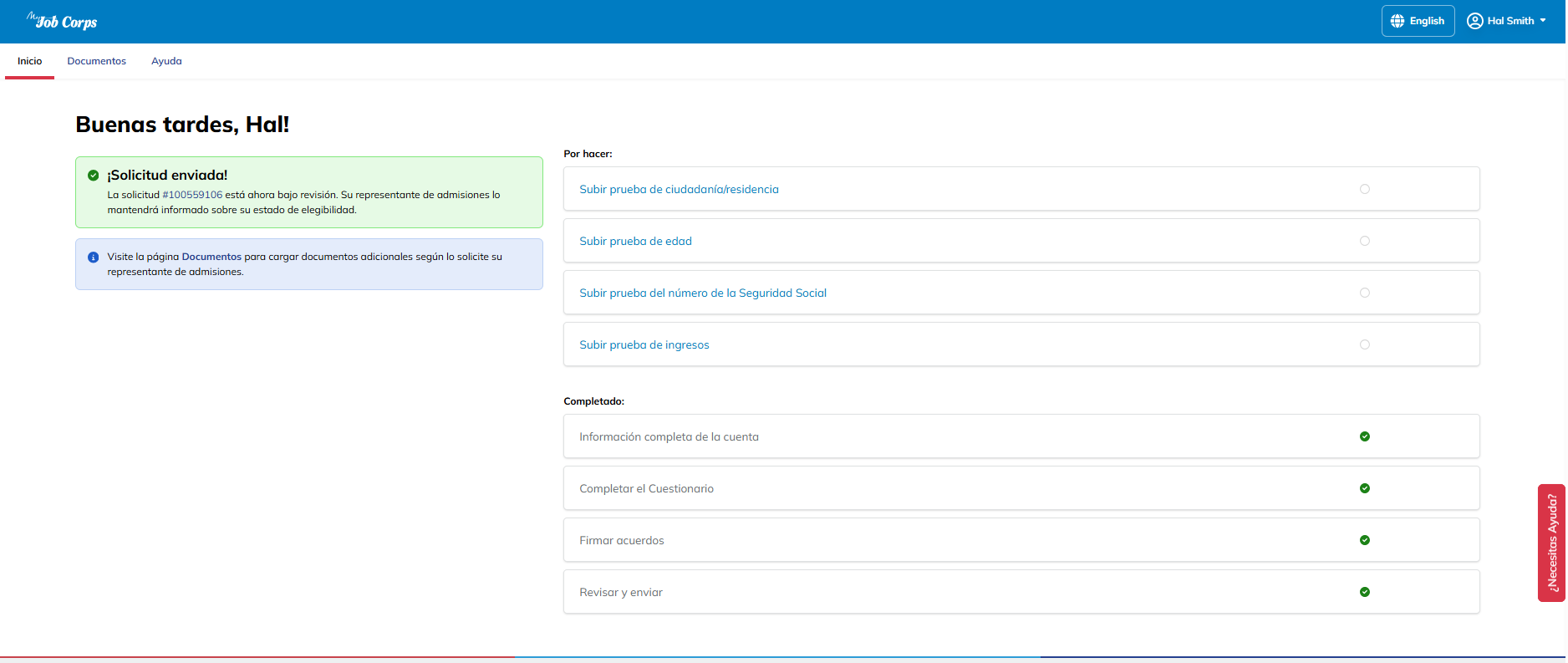Click the My Job Corps logo
Image resolution: width=1568 pixels, height=663 pixels.
(62, 21)
